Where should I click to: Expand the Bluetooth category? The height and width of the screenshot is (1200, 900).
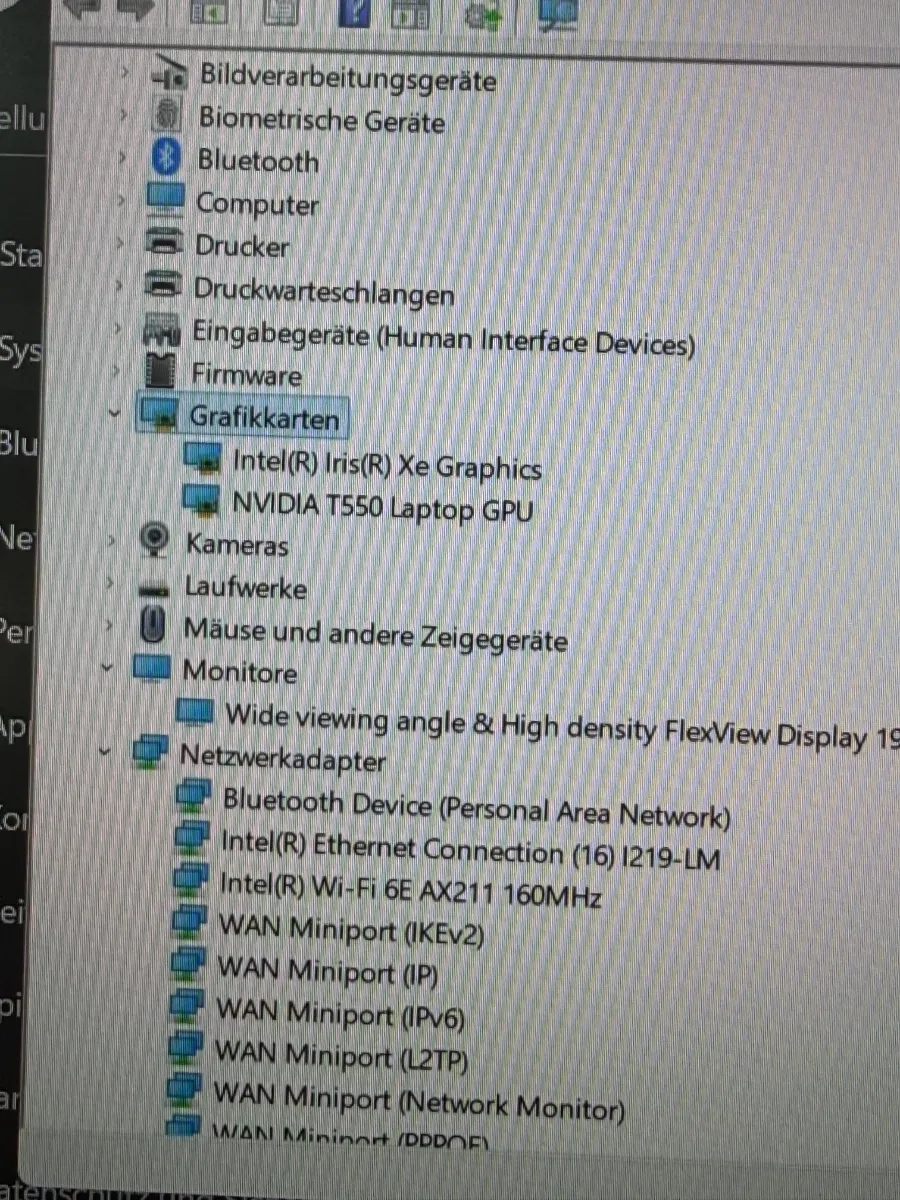click(x=123, y=157)
